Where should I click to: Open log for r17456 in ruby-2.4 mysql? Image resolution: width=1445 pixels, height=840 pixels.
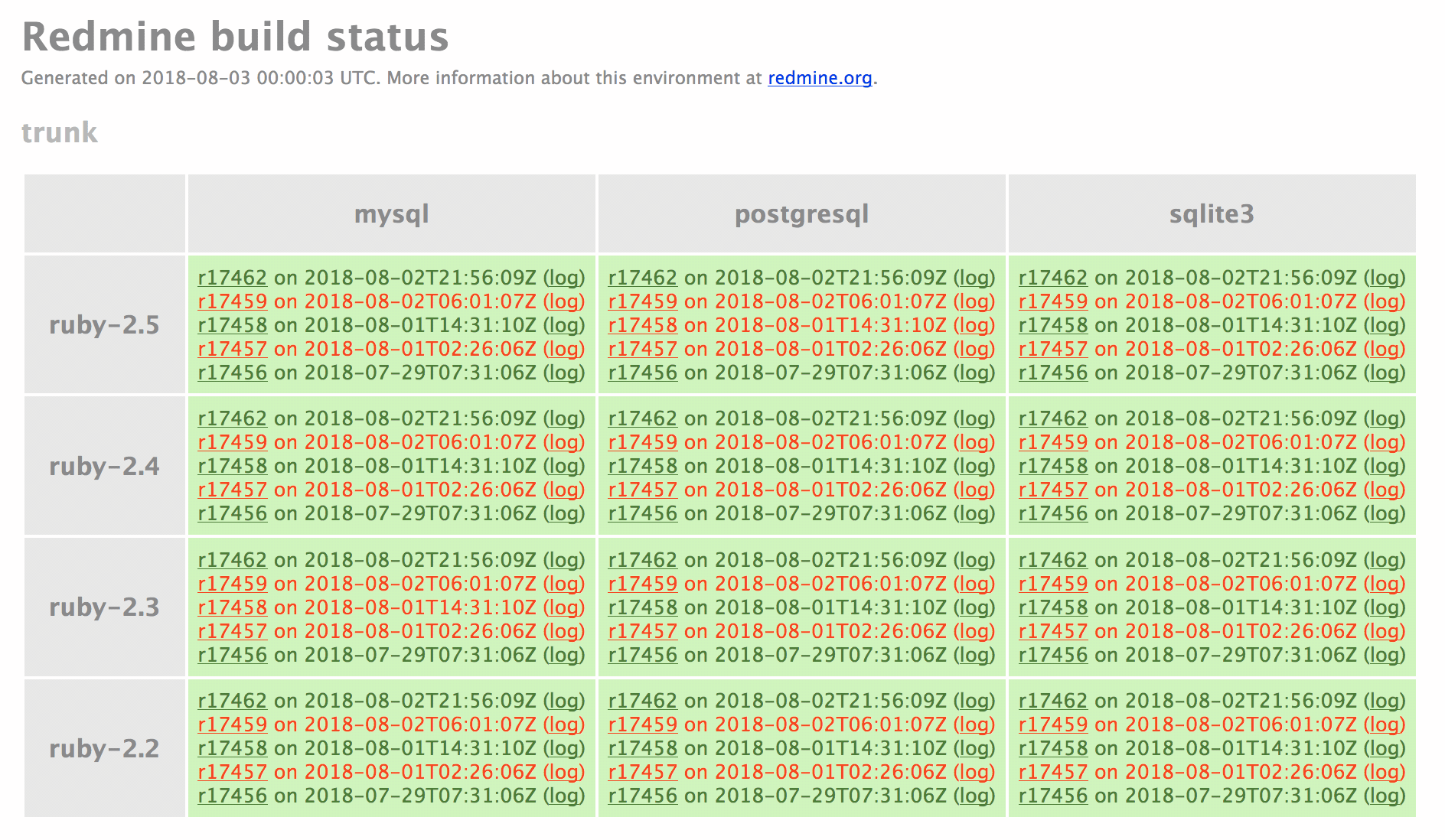pyautogui.click(x=564, y=513)
